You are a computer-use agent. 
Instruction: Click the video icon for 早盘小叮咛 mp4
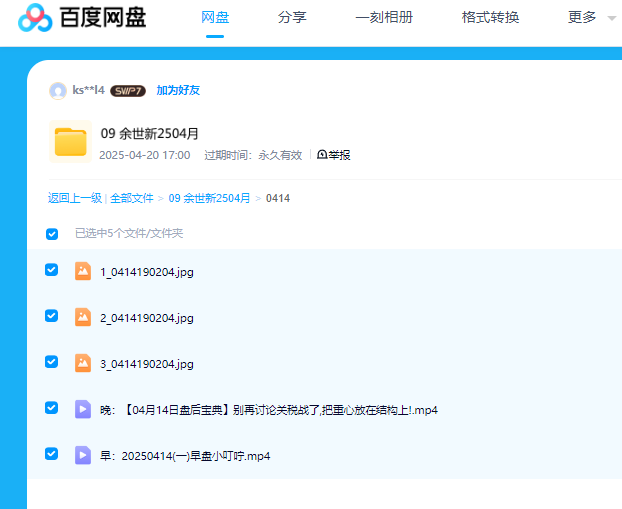(83, 455)
